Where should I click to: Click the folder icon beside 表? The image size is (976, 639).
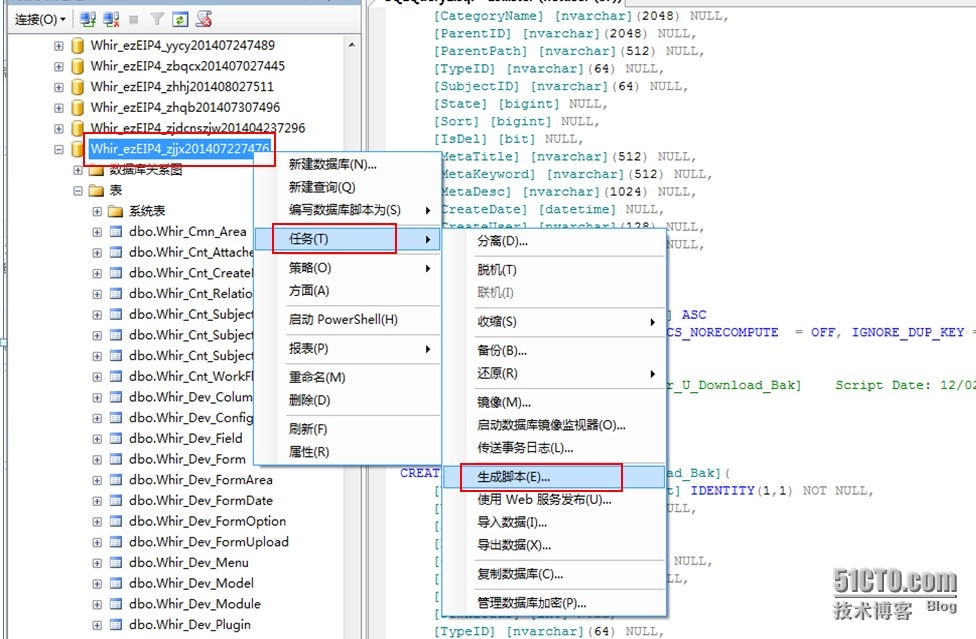coord(96,190)
